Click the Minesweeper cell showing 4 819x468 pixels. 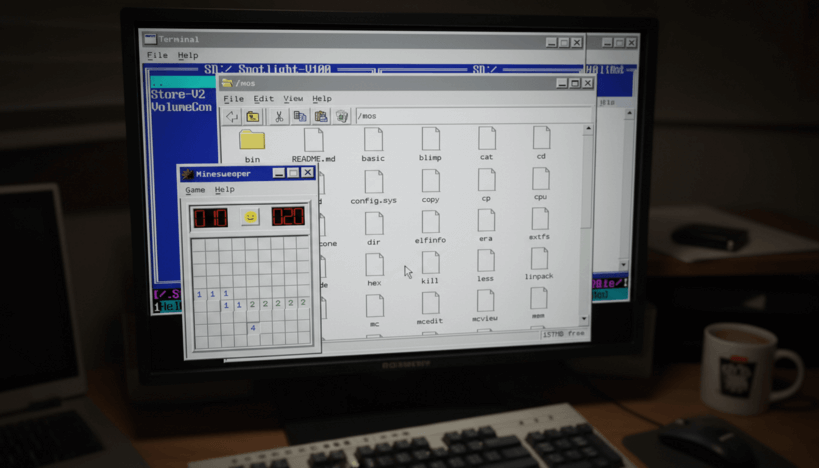click(253, 328)
